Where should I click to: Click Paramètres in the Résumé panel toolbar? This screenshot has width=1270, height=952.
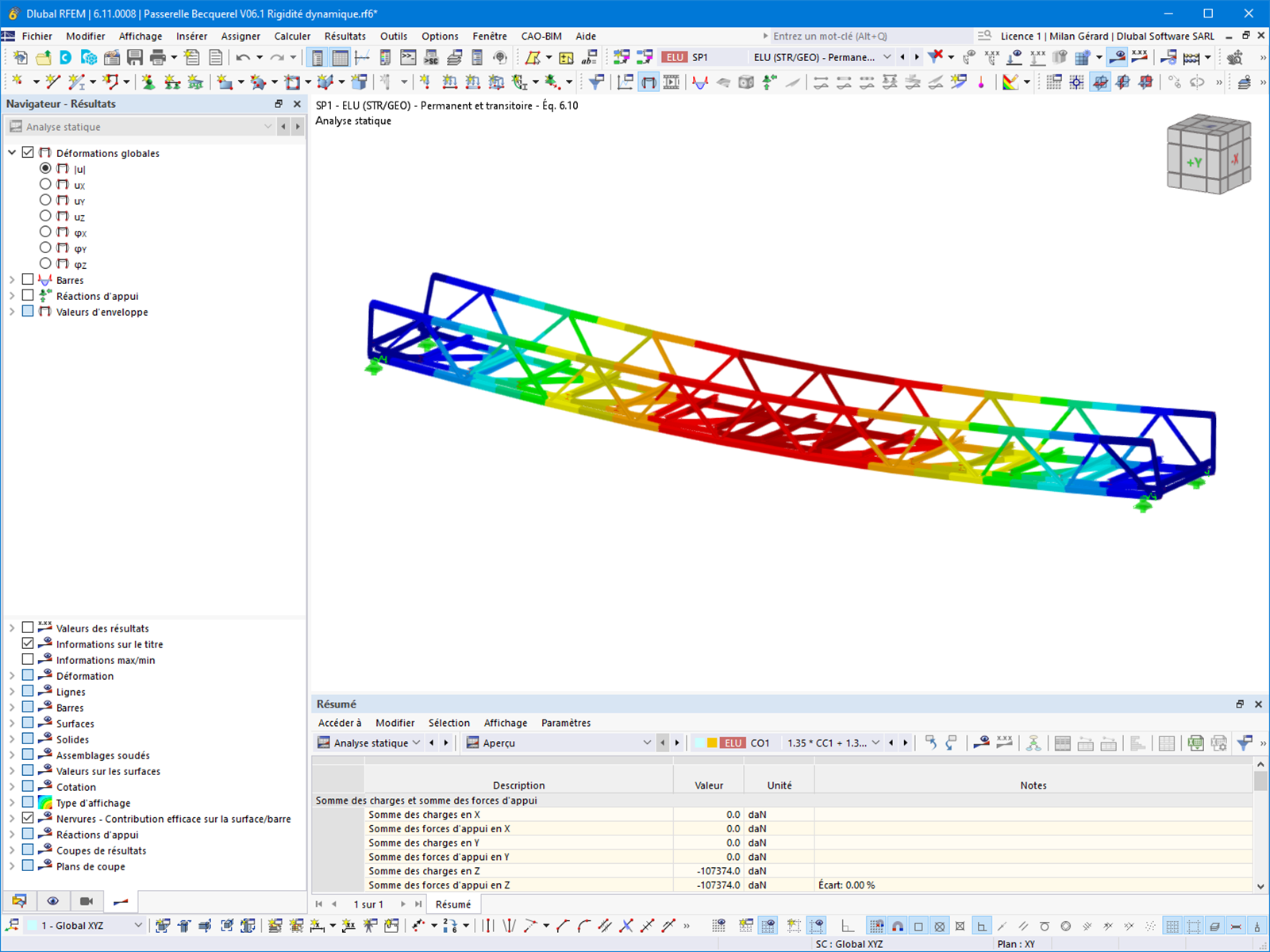pyautogui.click(x=566, y=723)
